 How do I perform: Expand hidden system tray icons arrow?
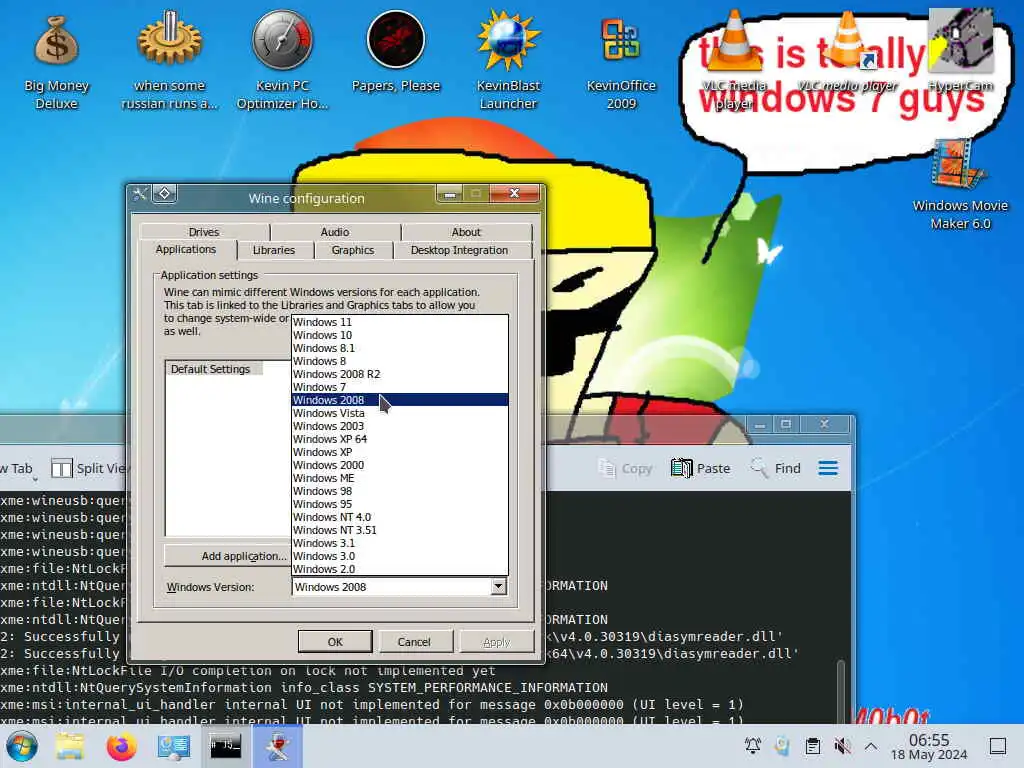(x=871, y=746)
